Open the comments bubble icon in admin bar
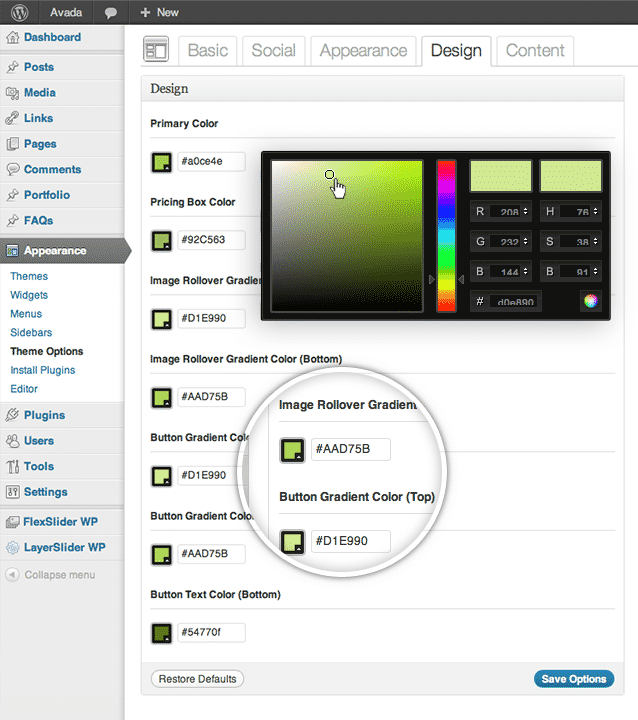This screenshot has width=638, height=720. [108, 12]
